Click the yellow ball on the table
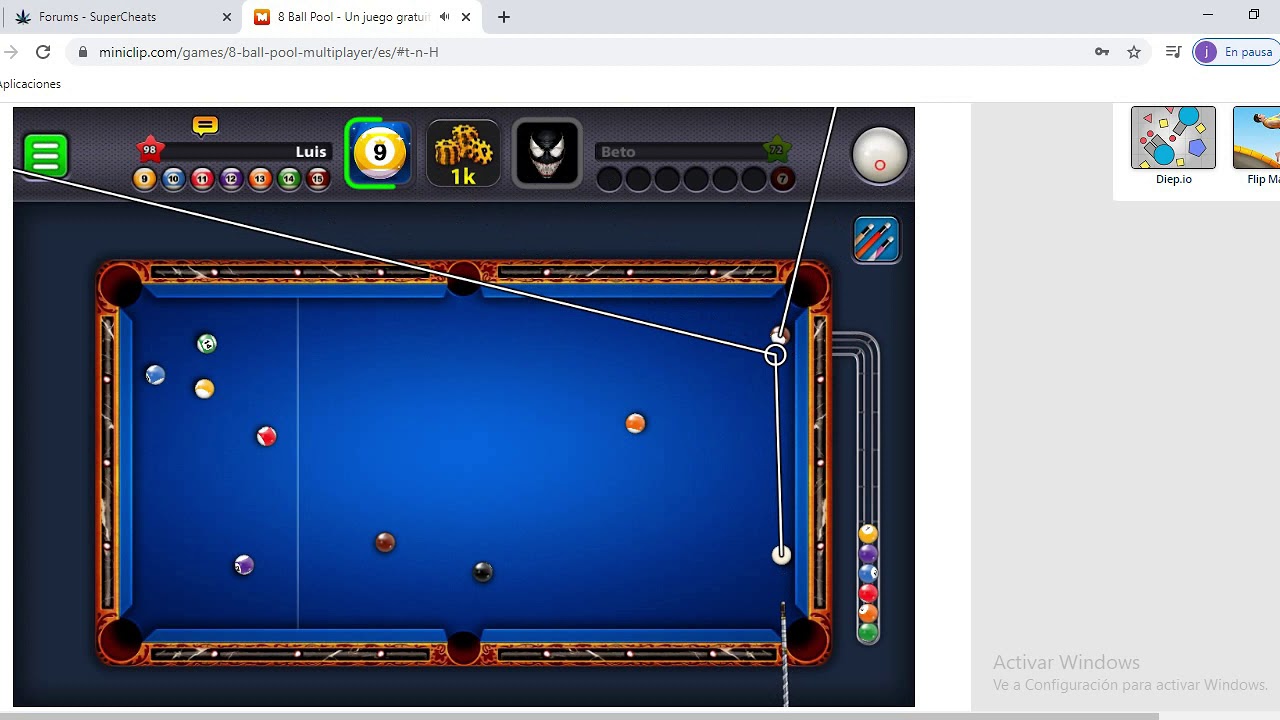 point(204,389)
